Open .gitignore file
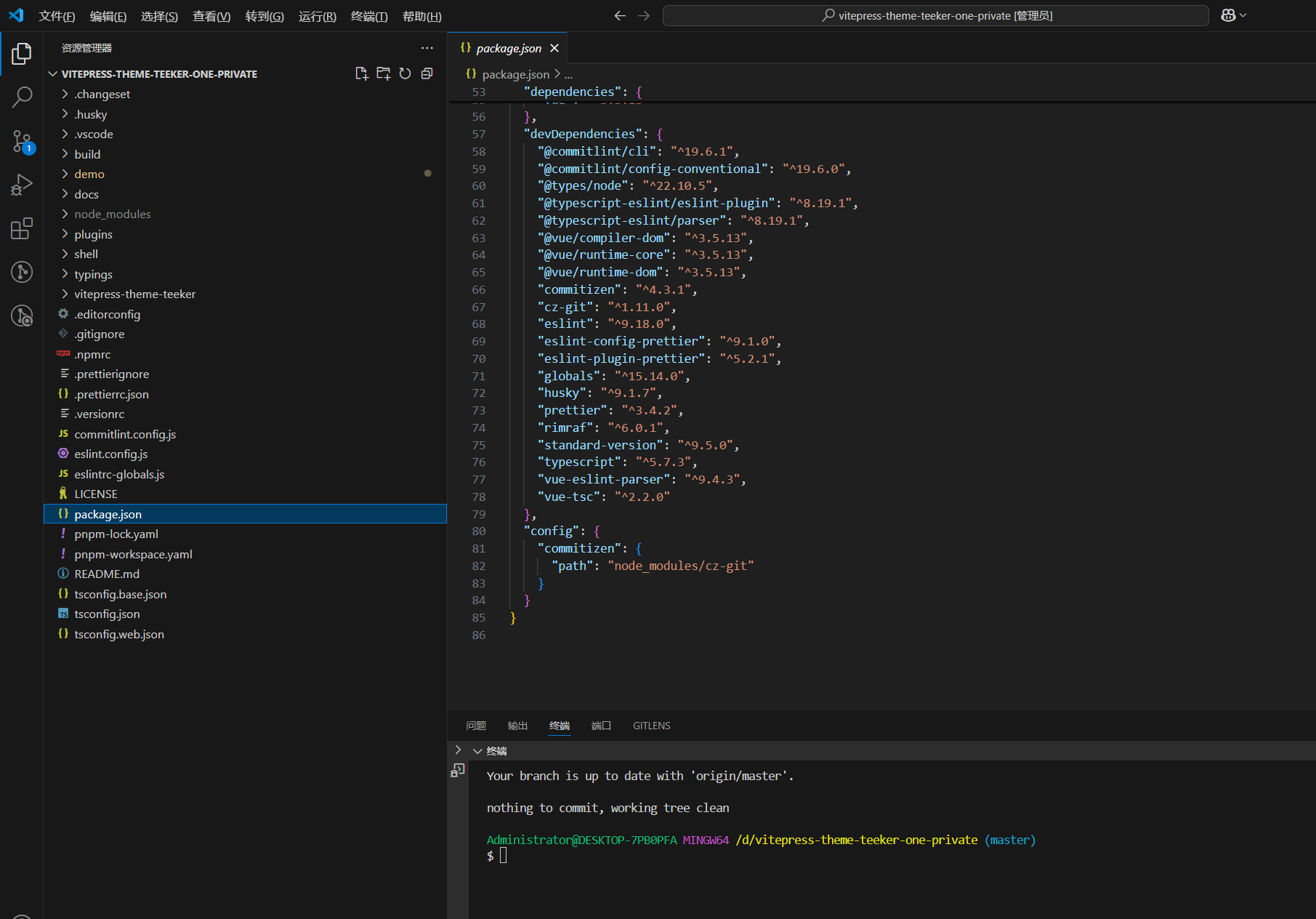Screen dimensions: 1316x919 99,334
